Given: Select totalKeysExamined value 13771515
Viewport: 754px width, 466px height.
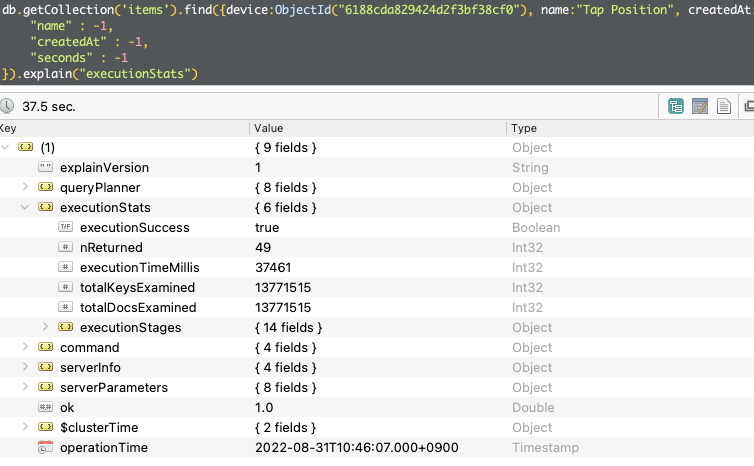Looking at the screenshot, I should (283, 287).
